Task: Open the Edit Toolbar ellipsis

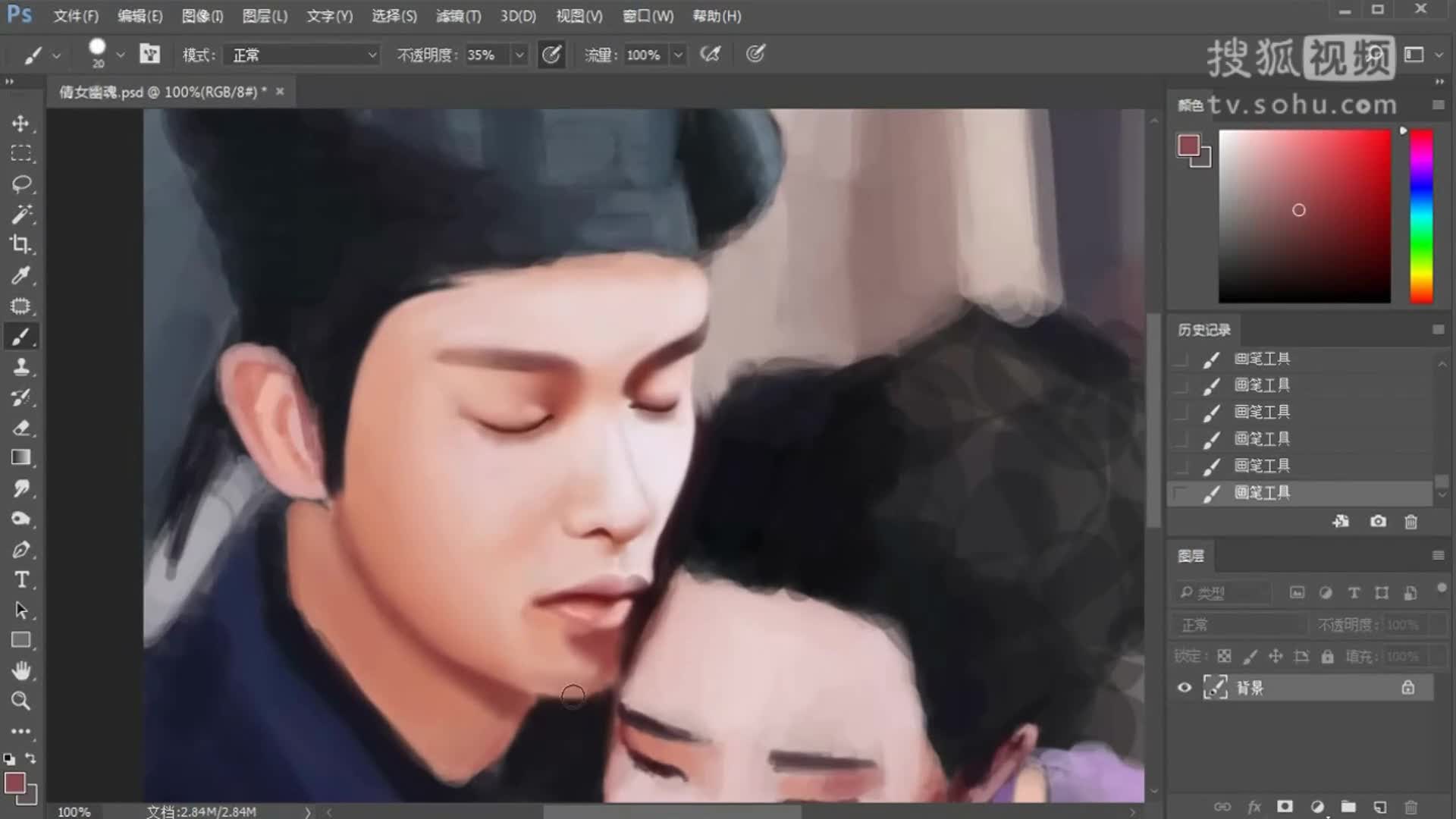Action: pyautogui.click(x=20, y=732)
